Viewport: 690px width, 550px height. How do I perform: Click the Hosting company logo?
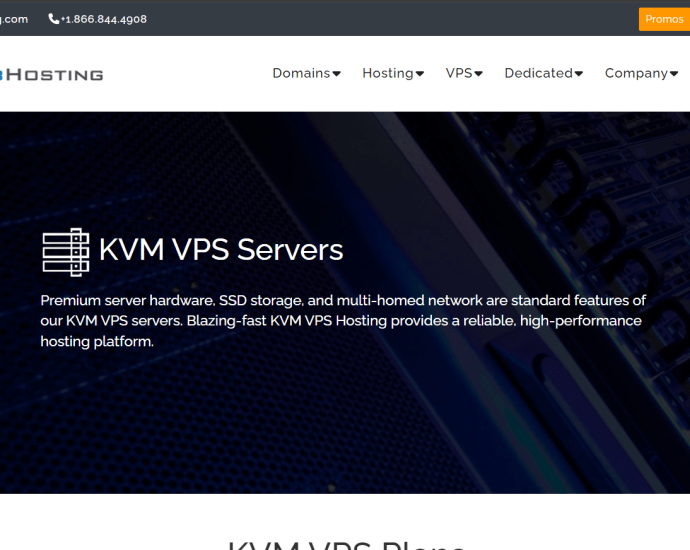[x=51, y=75]
